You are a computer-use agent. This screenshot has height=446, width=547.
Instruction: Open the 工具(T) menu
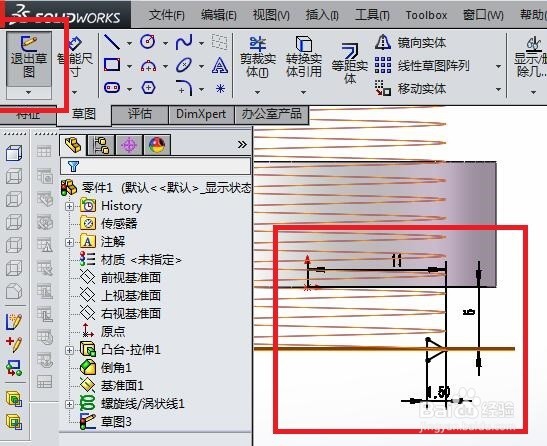click(372, 15)
